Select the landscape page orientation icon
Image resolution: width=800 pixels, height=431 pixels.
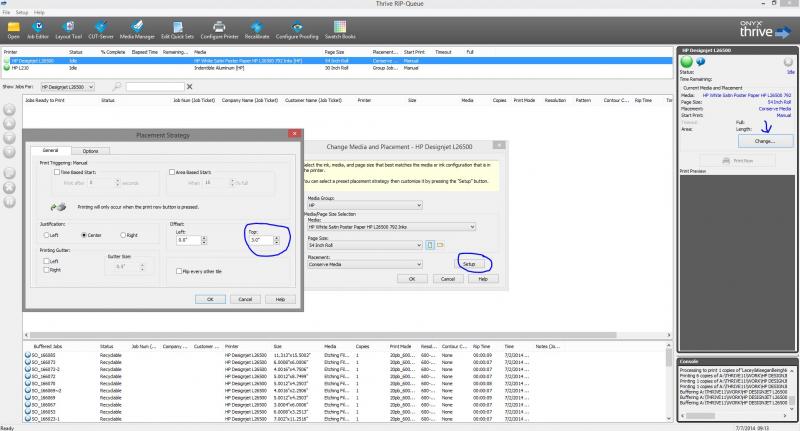coord(440,245)
